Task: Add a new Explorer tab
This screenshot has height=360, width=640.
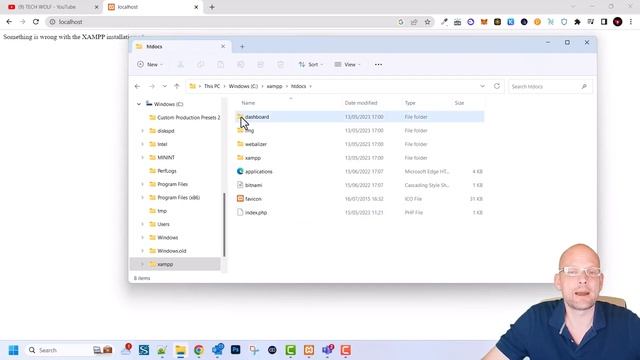Action: point(242,47)
